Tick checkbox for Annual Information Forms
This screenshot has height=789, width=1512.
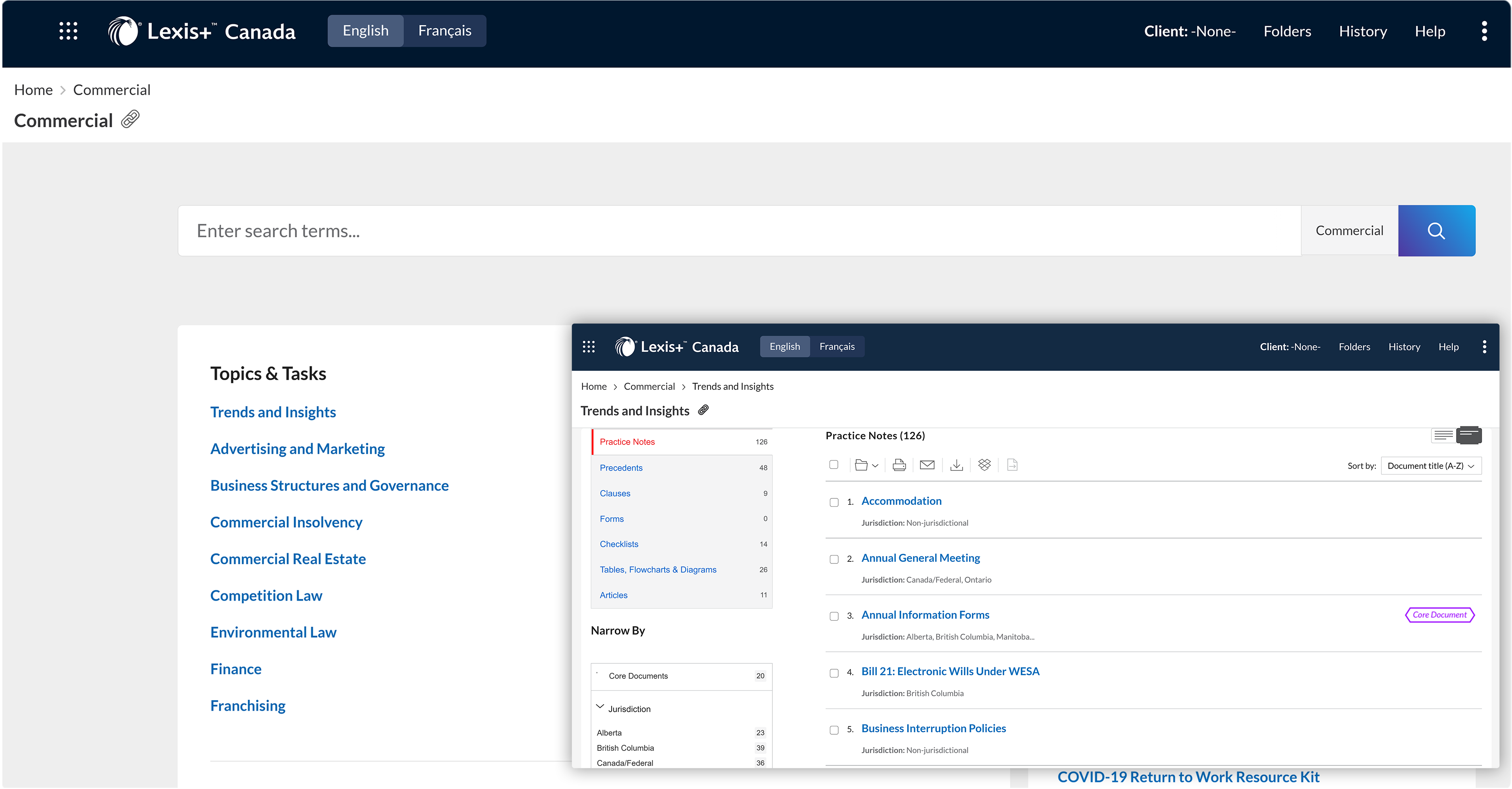point(834,617)
